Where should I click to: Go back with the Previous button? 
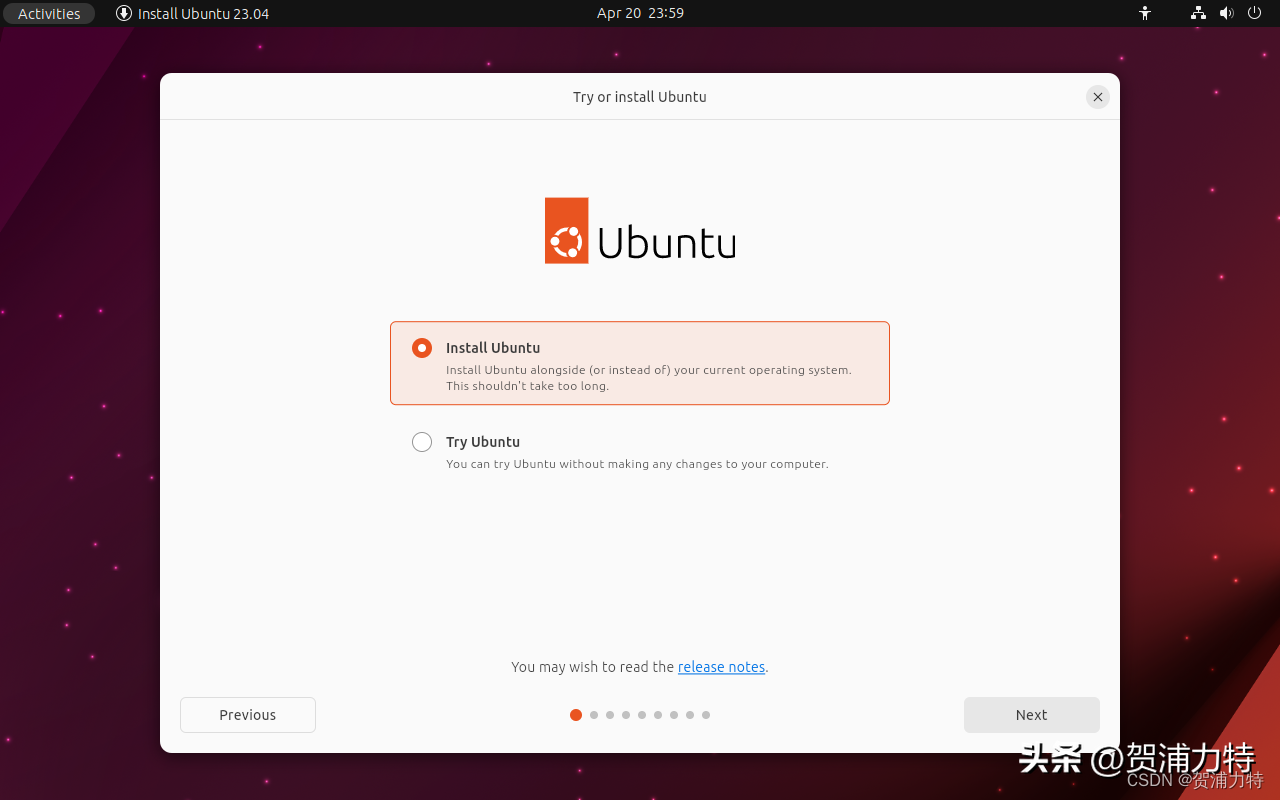(x=248, y=715)
